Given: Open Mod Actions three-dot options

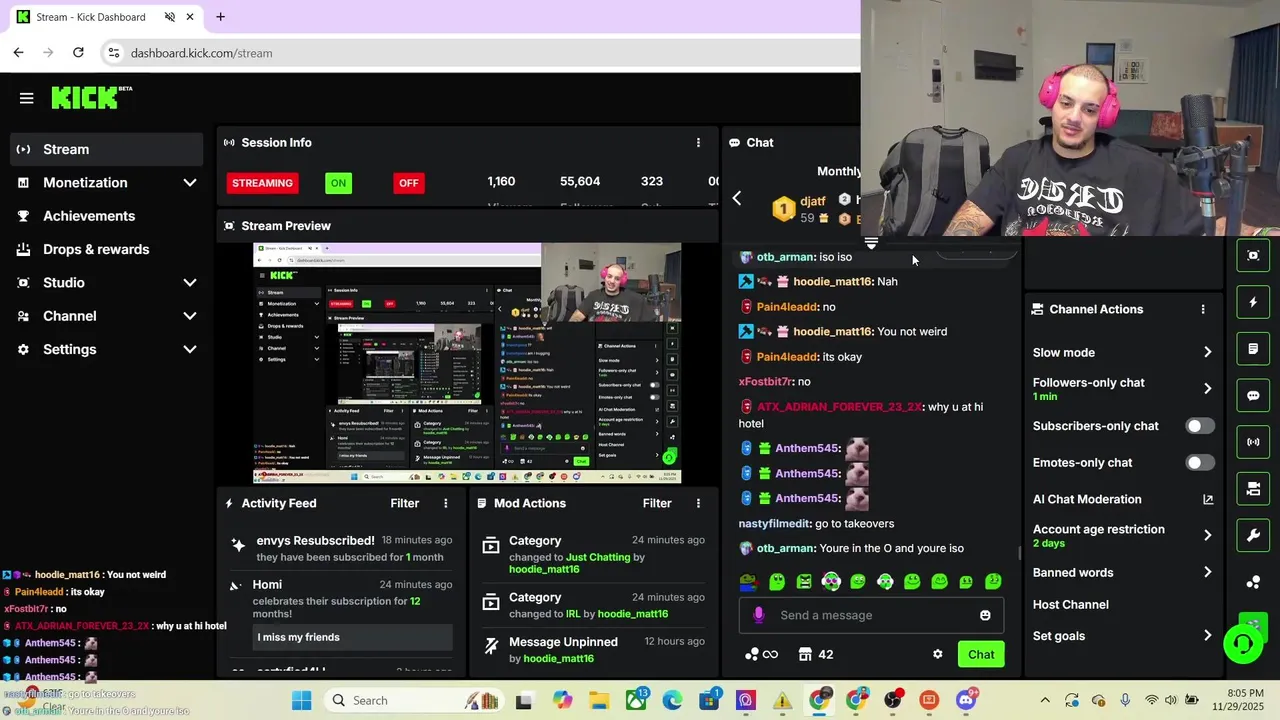Looking at the screenshot, I should (x=698, y=503).
